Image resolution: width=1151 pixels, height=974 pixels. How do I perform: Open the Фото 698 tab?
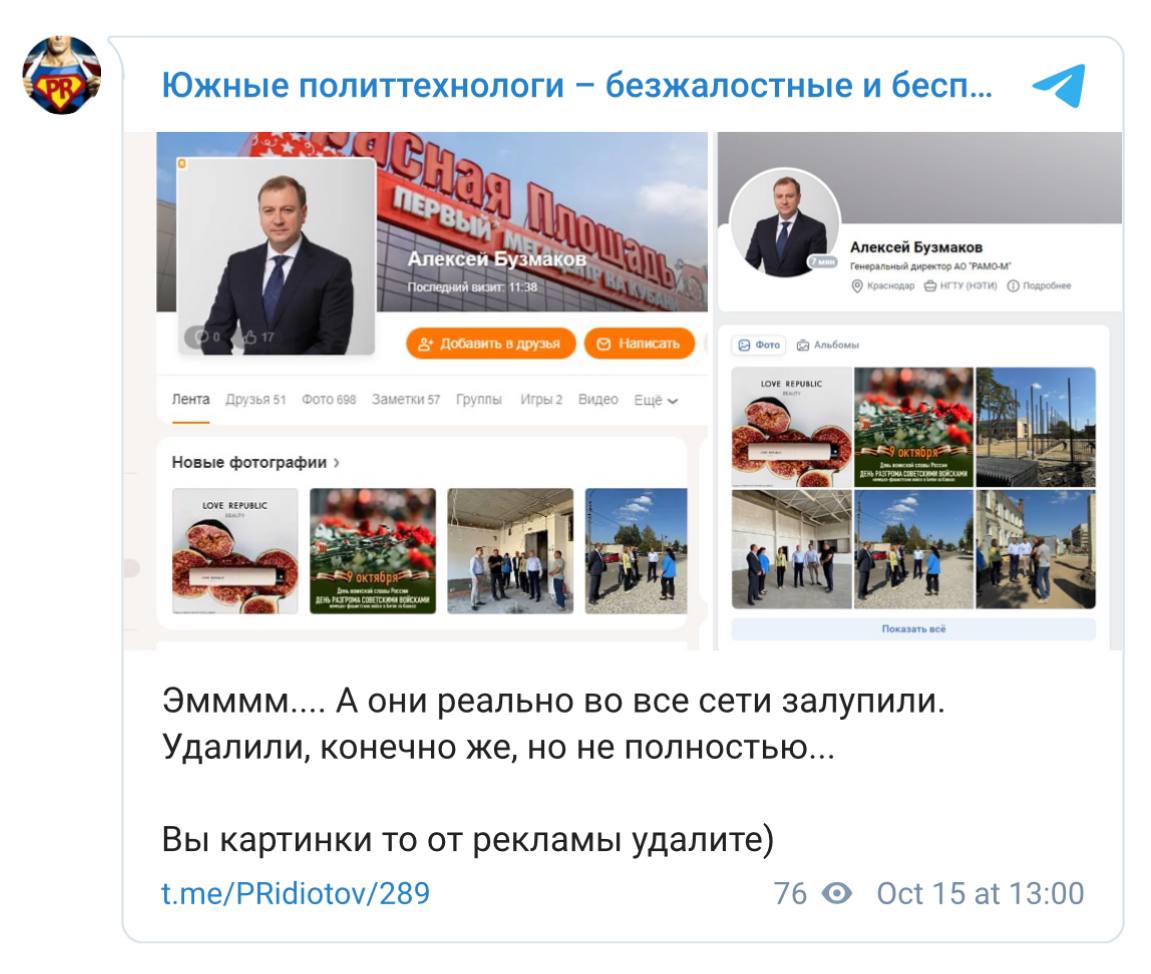pyautogui.click(x=328, y=399)
